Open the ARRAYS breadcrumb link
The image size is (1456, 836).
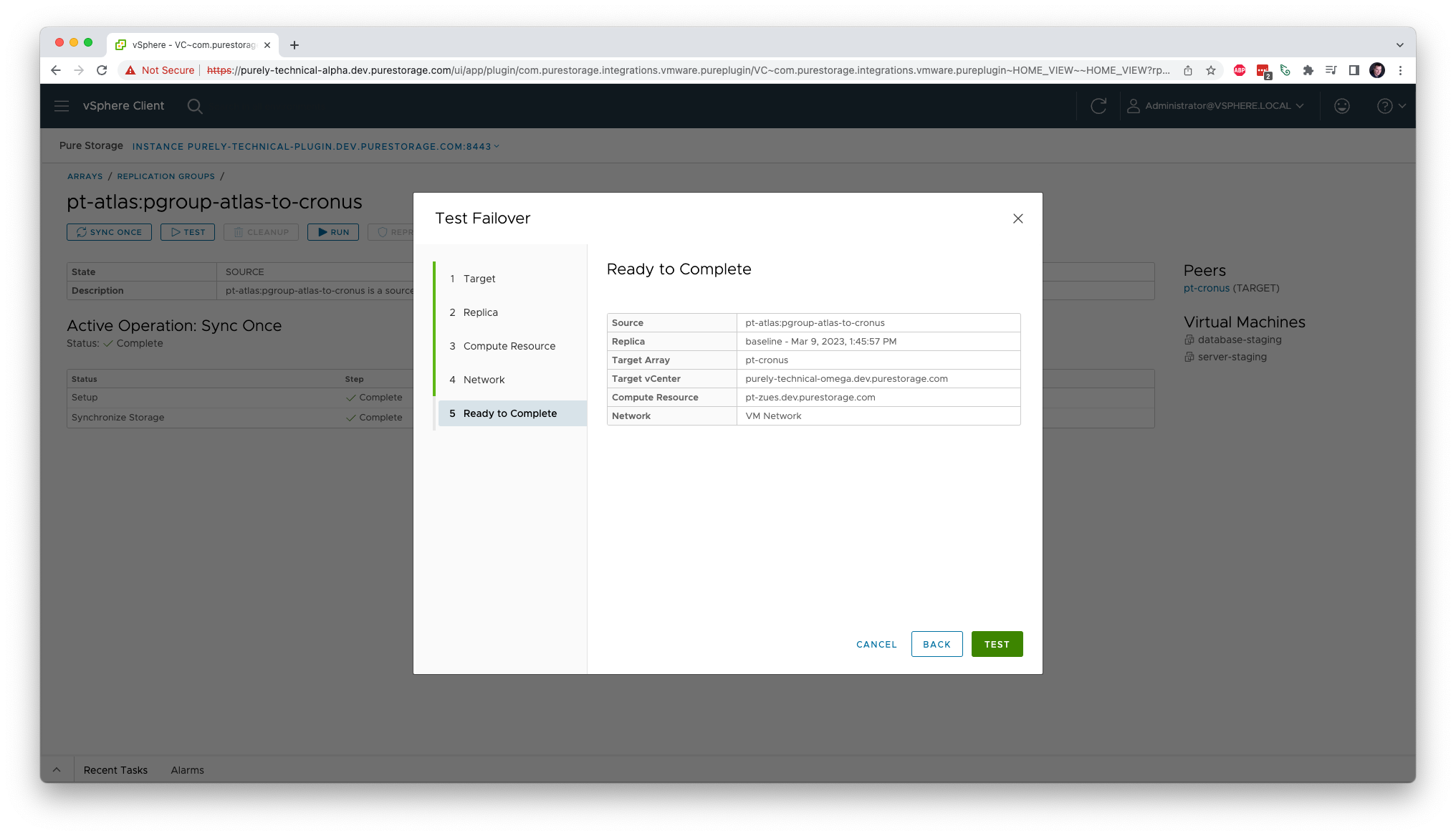click(x=85, y=176)
